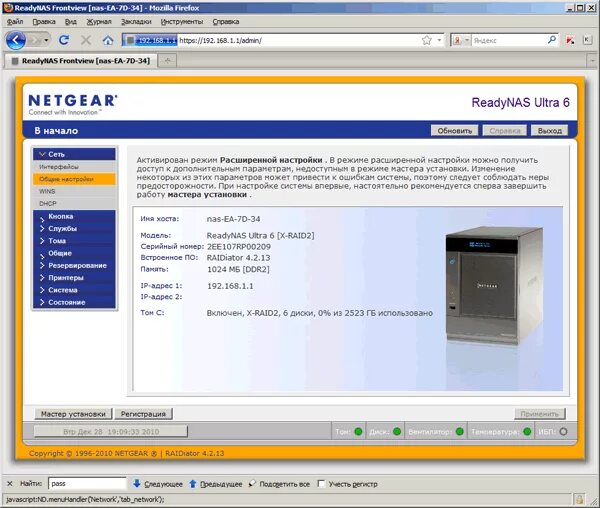Click the NETGEAR logo
The width and height of the screenshot is (600, 508).
point(73,104)
